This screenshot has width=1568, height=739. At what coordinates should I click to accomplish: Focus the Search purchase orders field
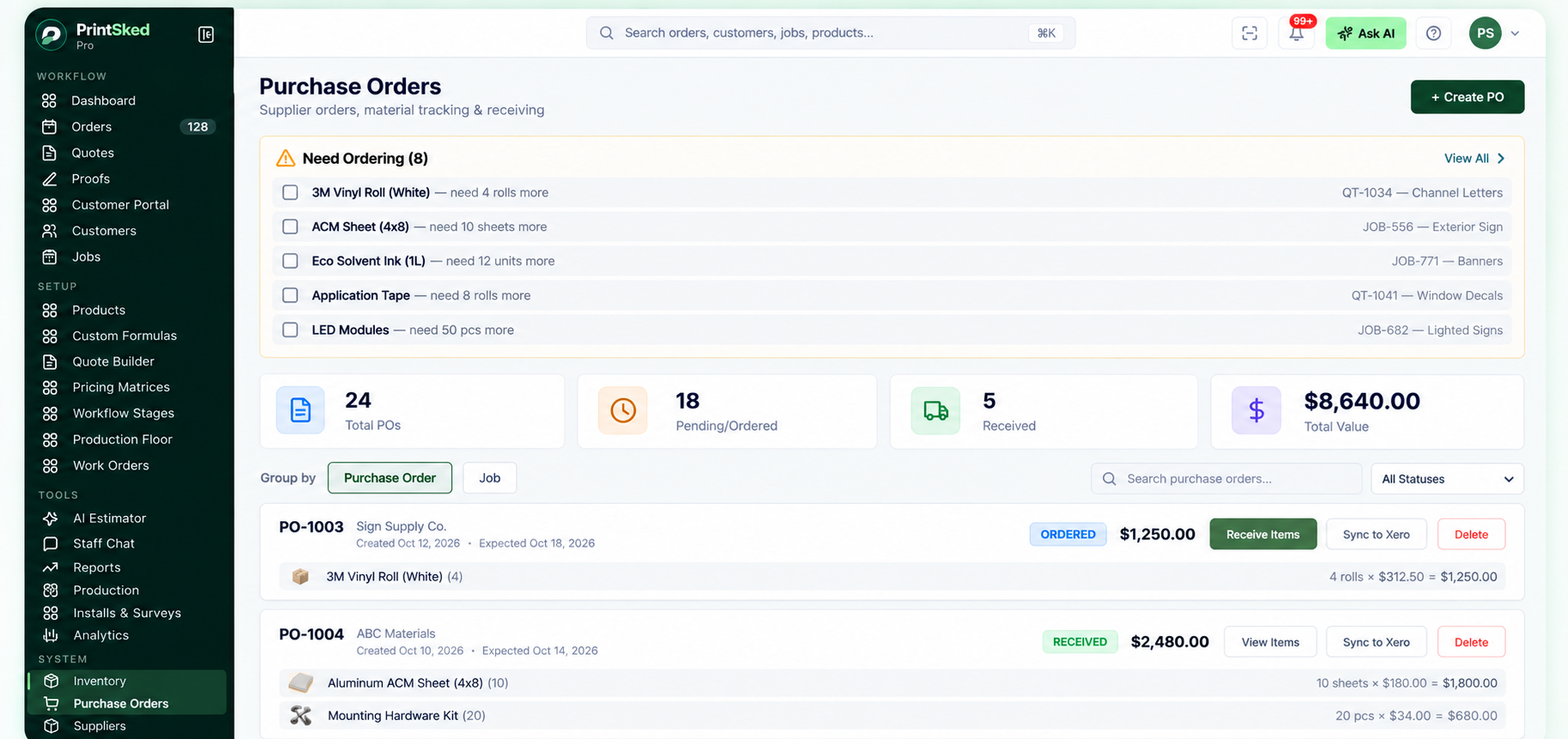(x=1226, y=479)
